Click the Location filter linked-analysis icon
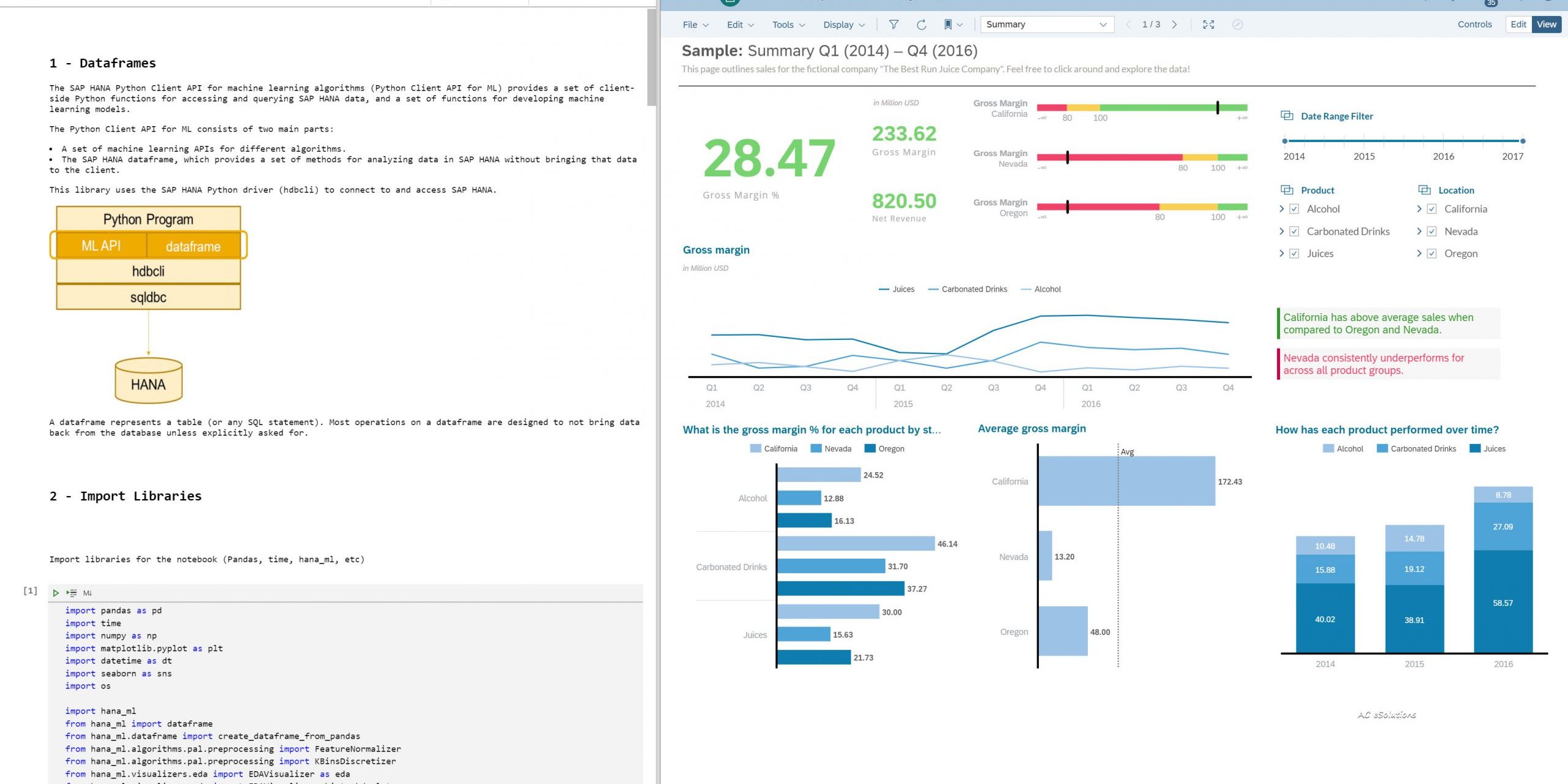The width and height of the screenshot is (1568, 784). pos(1425,190)
